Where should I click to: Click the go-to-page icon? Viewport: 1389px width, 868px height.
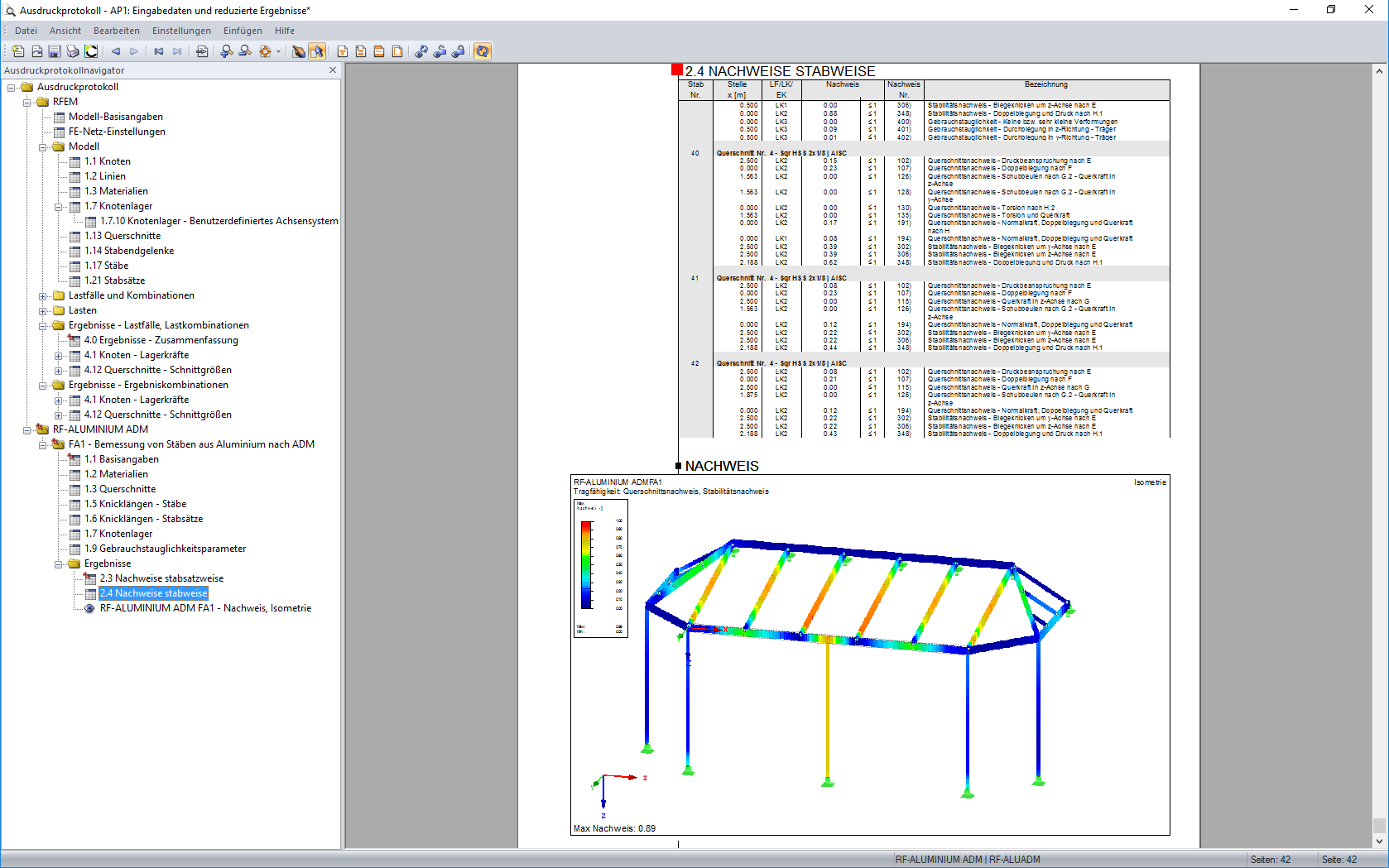coord(202,51)
